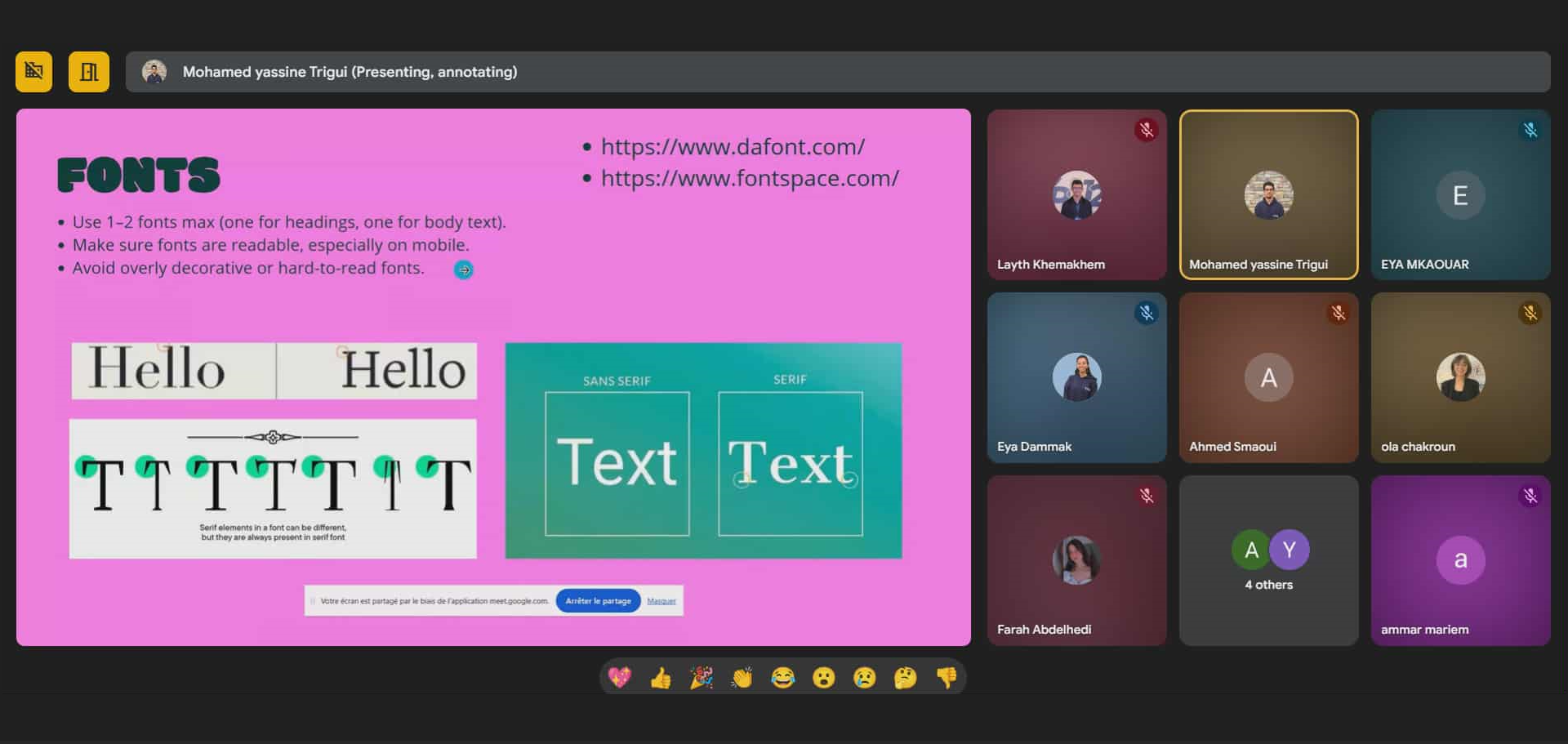Send the thumbs up reaction
This screenshot has width=1568, height=744.
click(x=661, y=678)
